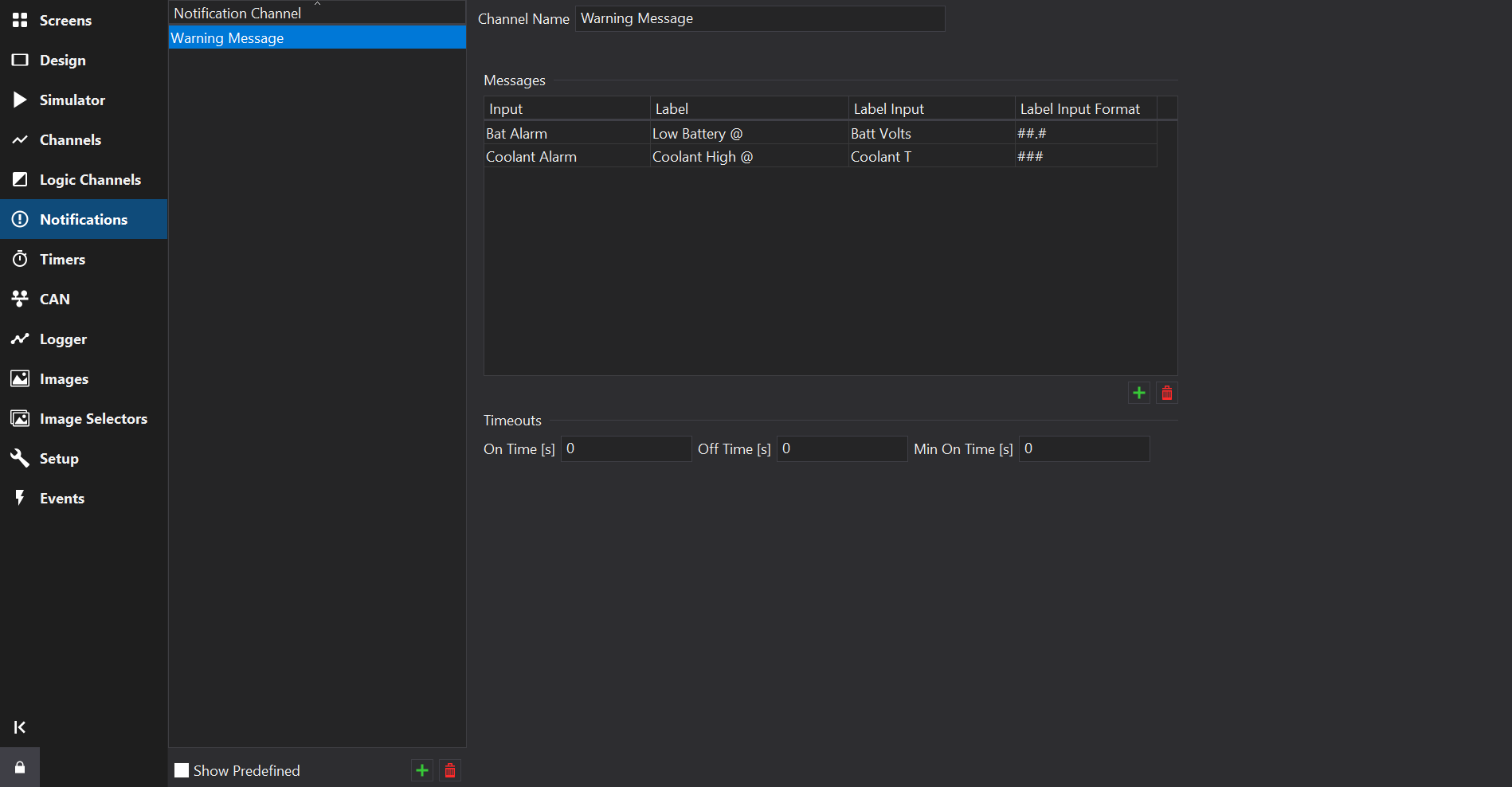
Task: Focus the On Time [s] input field
Action: pos(625,448)
